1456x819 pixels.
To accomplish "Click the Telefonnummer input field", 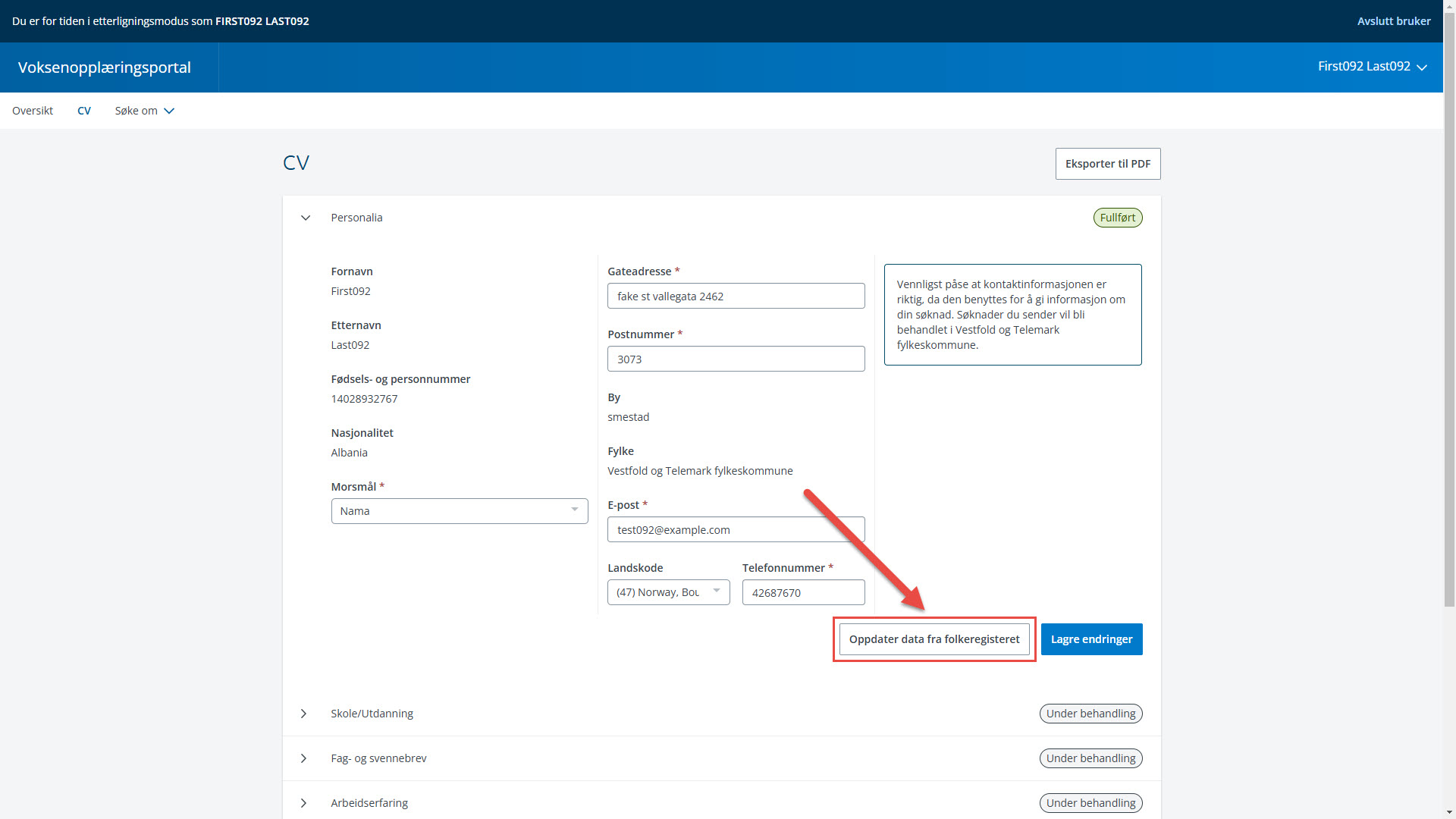I will coord(803,593).
